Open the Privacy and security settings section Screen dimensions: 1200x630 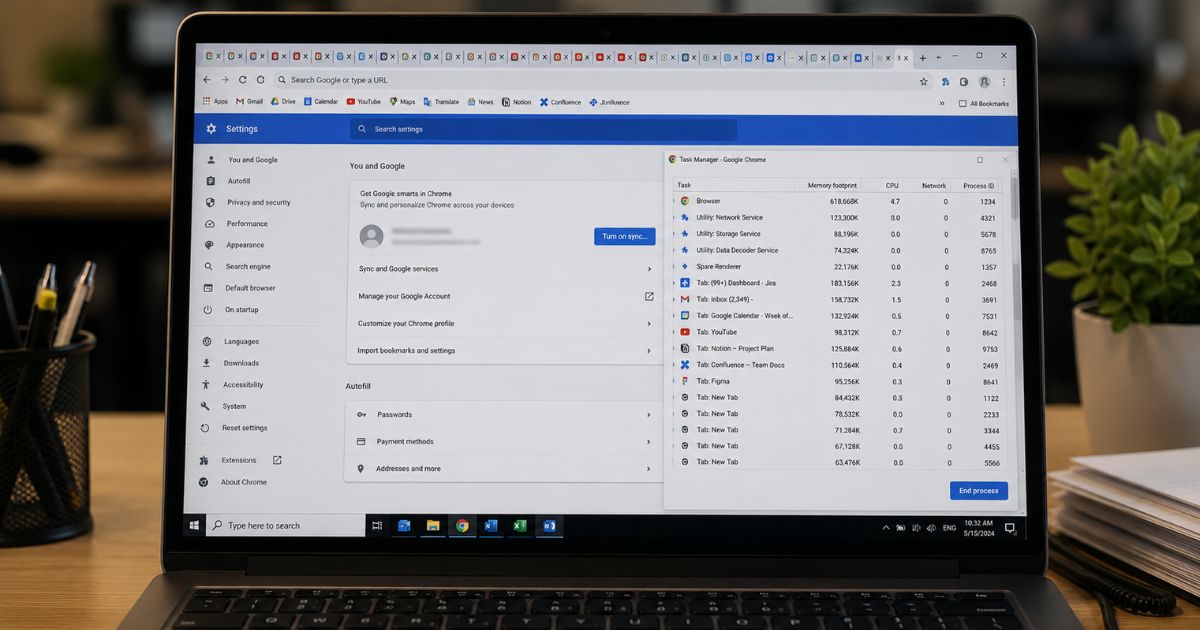click(258, 202)
